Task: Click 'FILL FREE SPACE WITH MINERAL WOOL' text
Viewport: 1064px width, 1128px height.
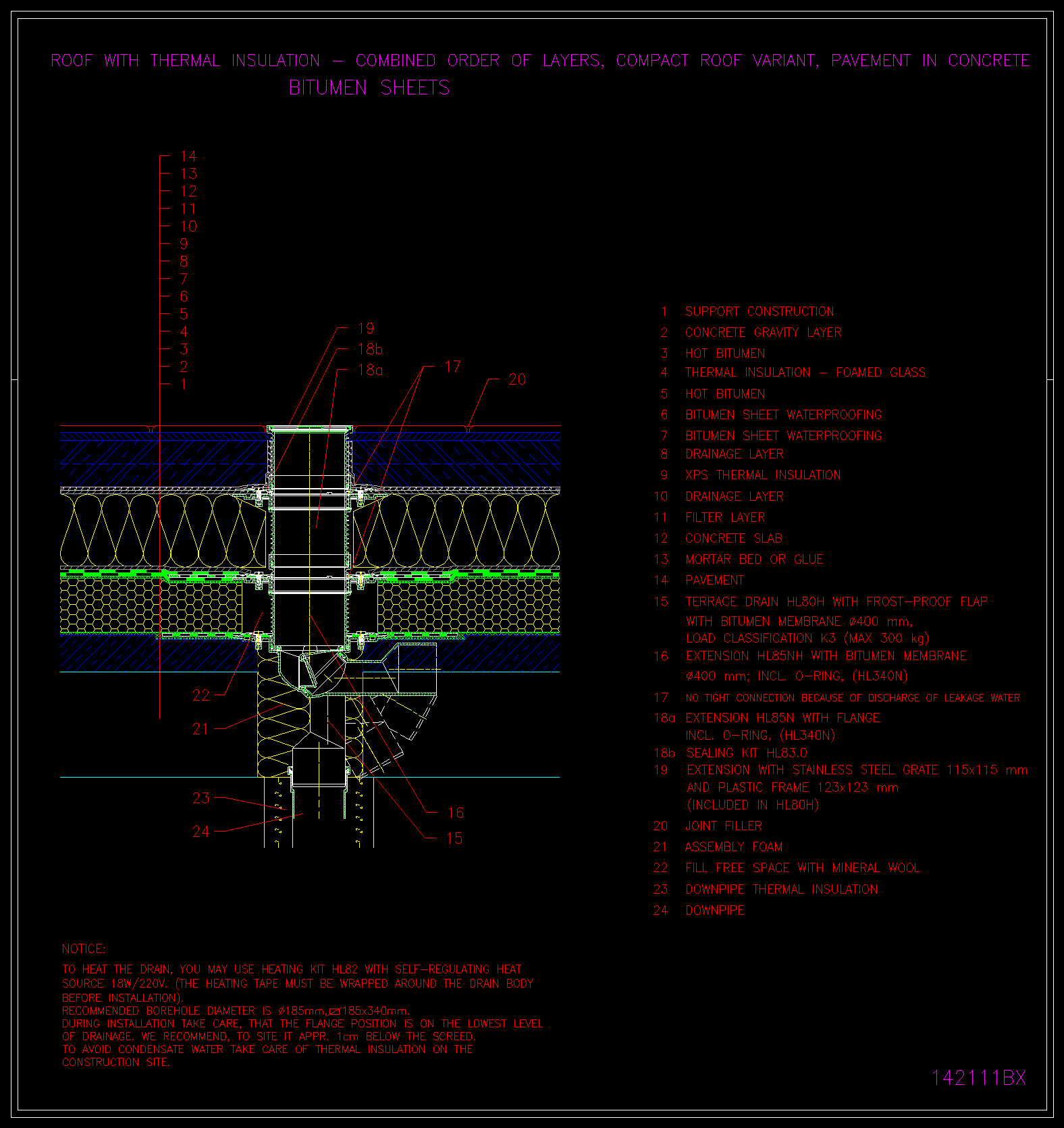Action: 803,867
